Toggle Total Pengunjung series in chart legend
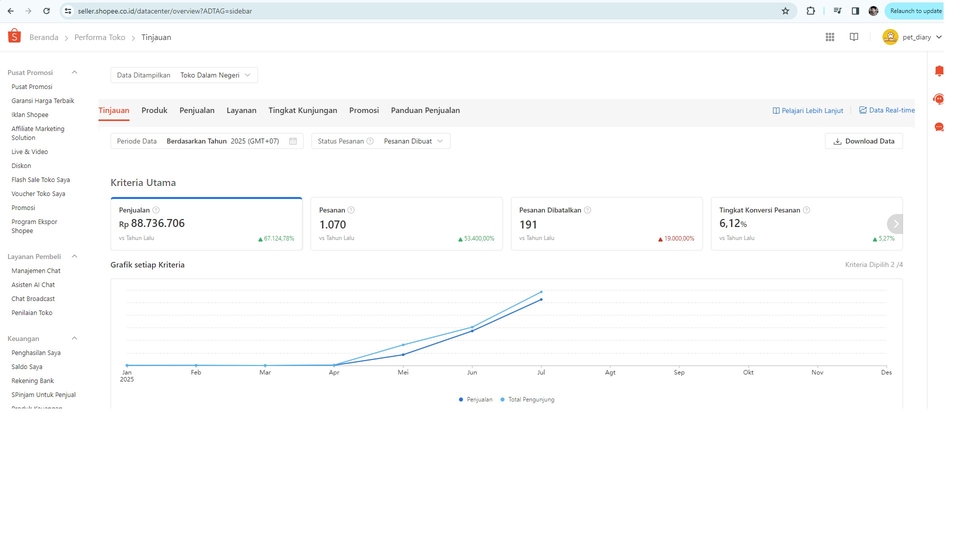The height and width of the screenshot is (540, 960). (x=527, y=399)
